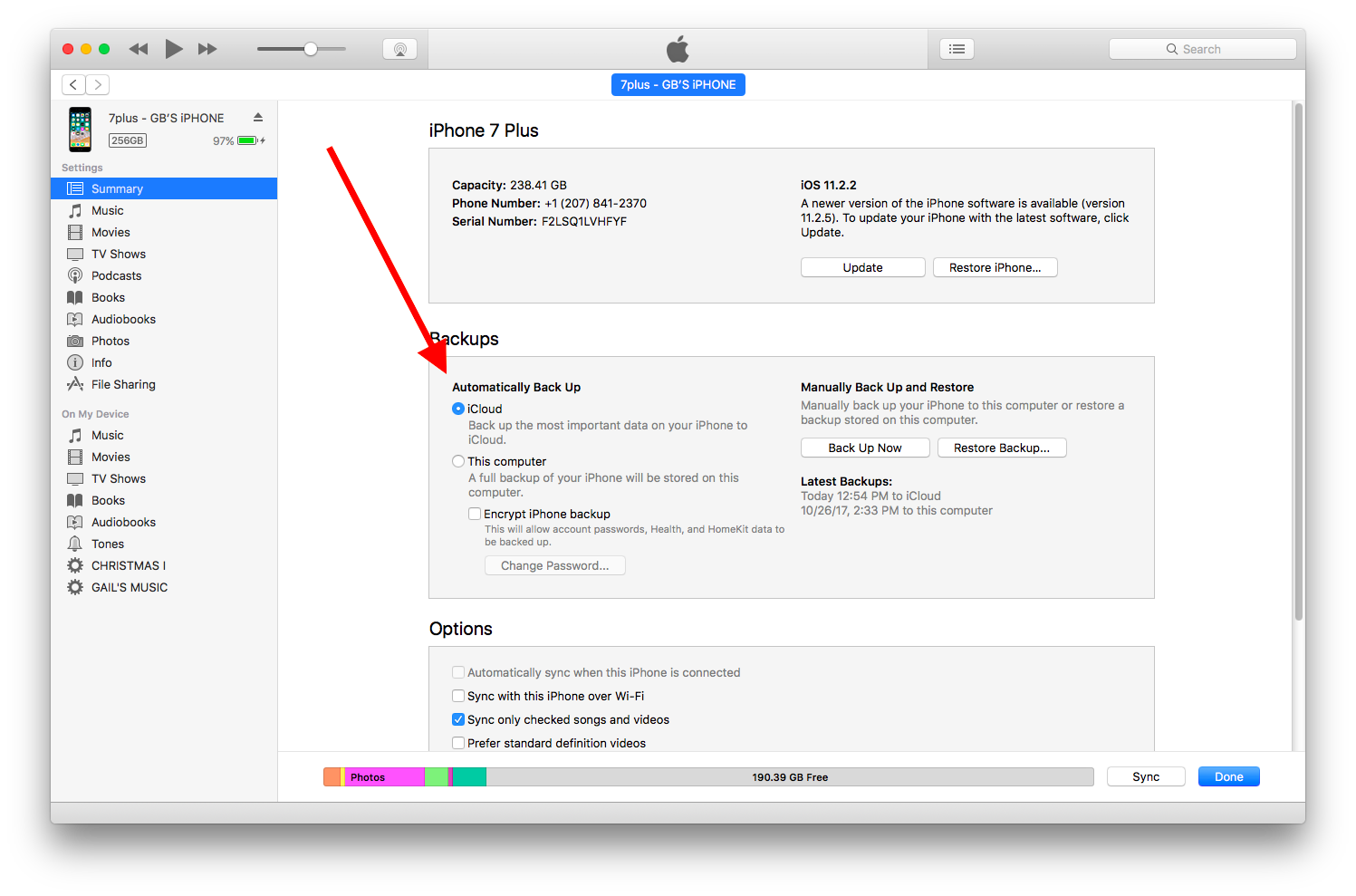
Task: Click "10/26/17, 2:33 PM to this computer" entry
Action: pos(897,510)
